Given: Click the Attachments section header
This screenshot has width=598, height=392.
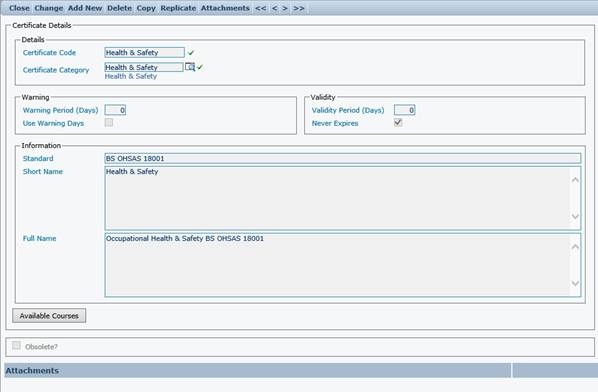Looking at the screenshot, I should tap(32, 371).
